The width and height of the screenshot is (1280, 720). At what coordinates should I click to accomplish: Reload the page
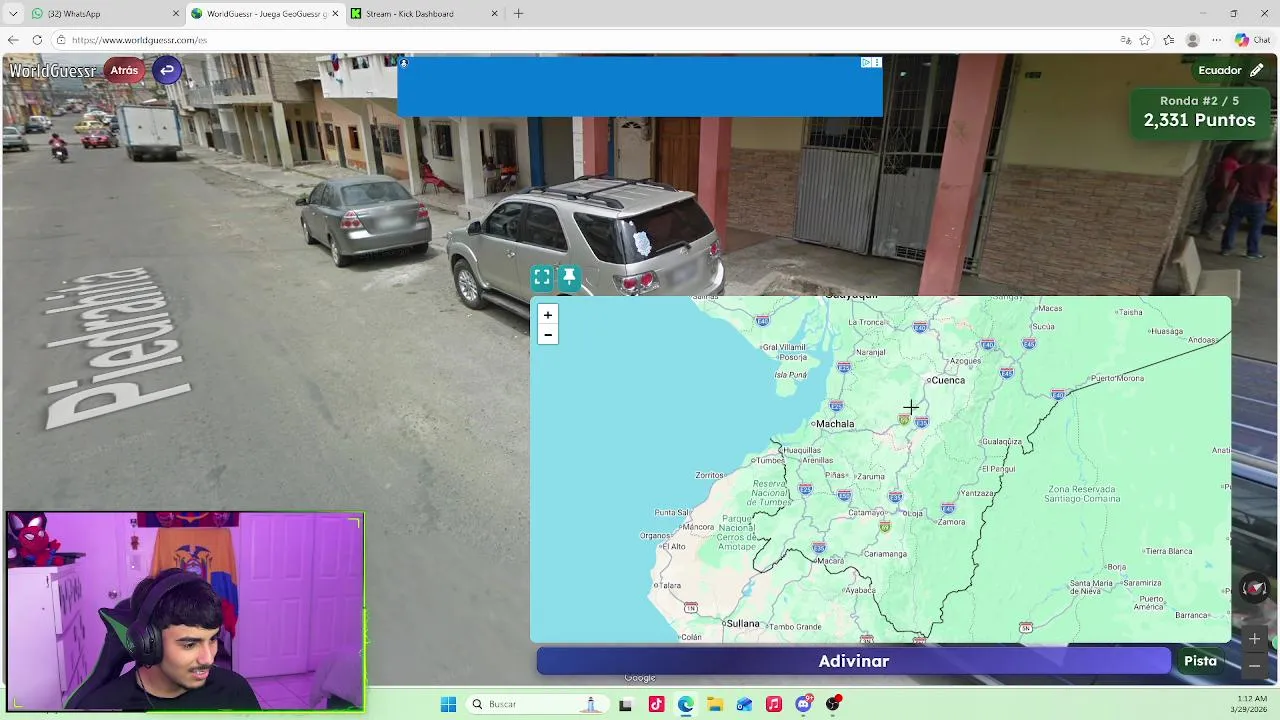[x=37, y=40]
